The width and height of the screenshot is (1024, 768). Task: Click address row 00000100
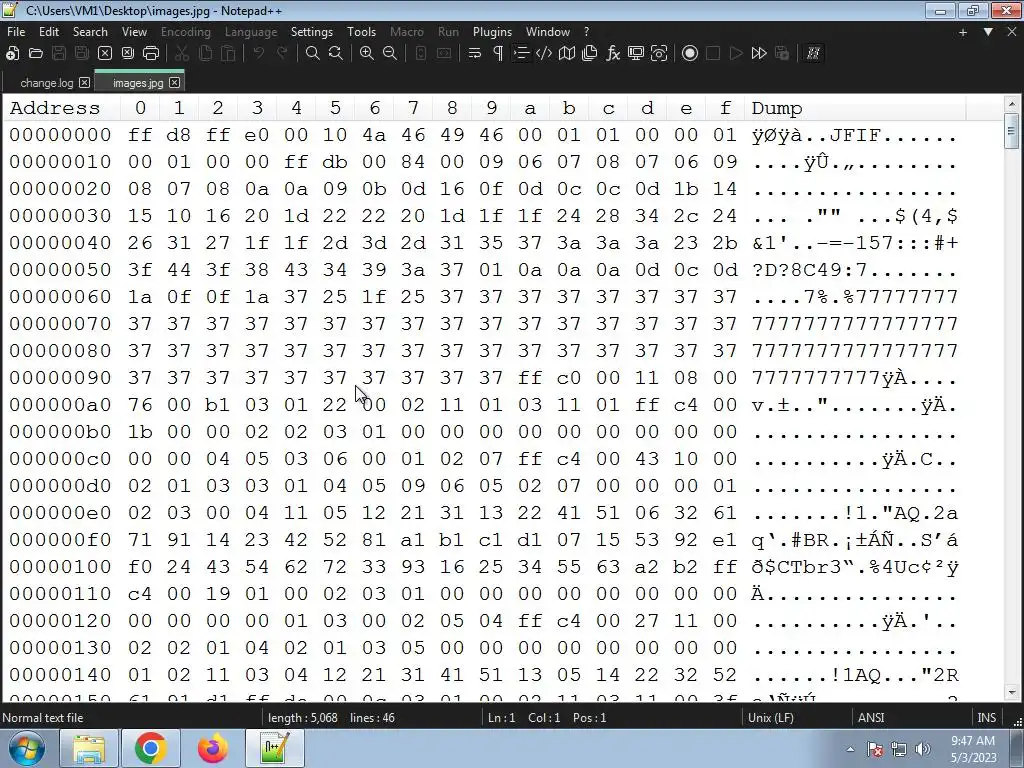pos(60,567)
